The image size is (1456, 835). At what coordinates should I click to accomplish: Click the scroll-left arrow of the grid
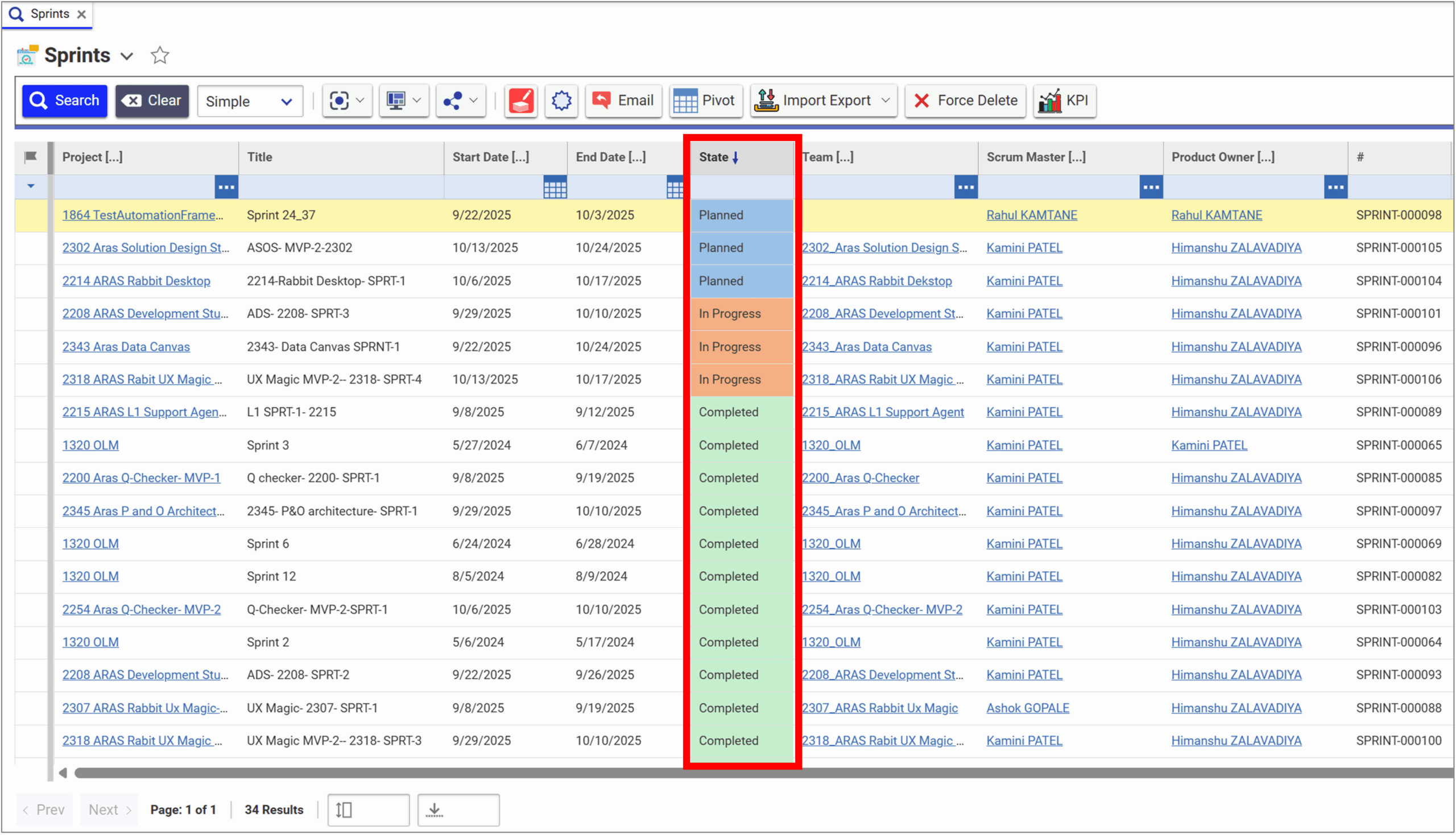[x=63, y=774]
